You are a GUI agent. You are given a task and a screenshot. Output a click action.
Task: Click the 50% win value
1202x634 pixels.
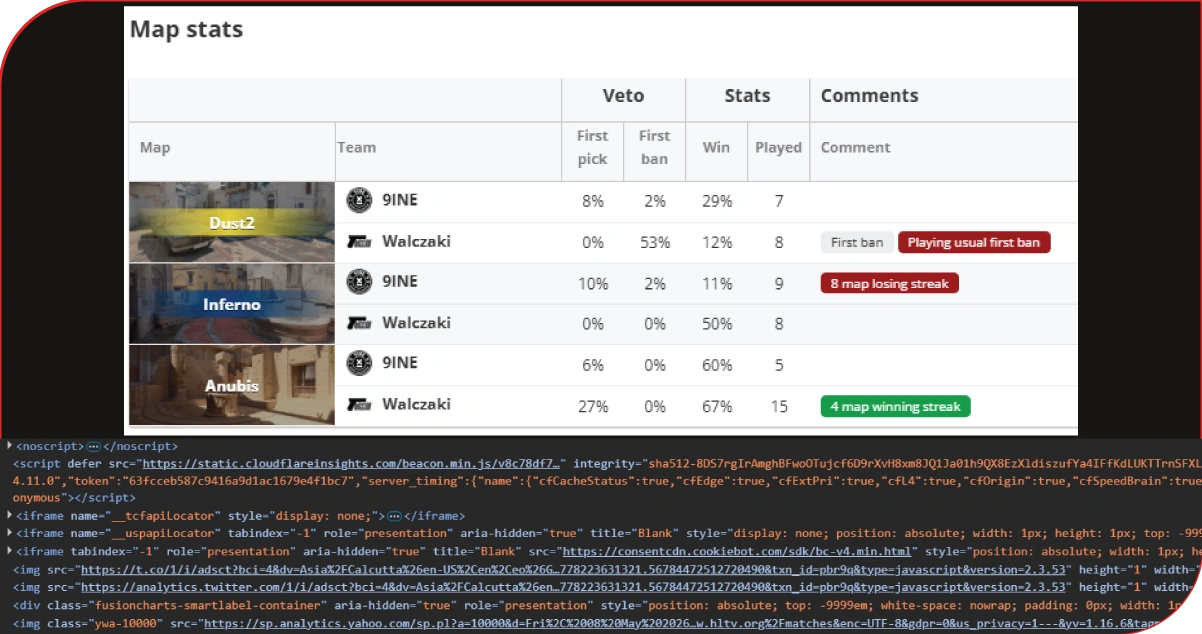click(716, 325)
